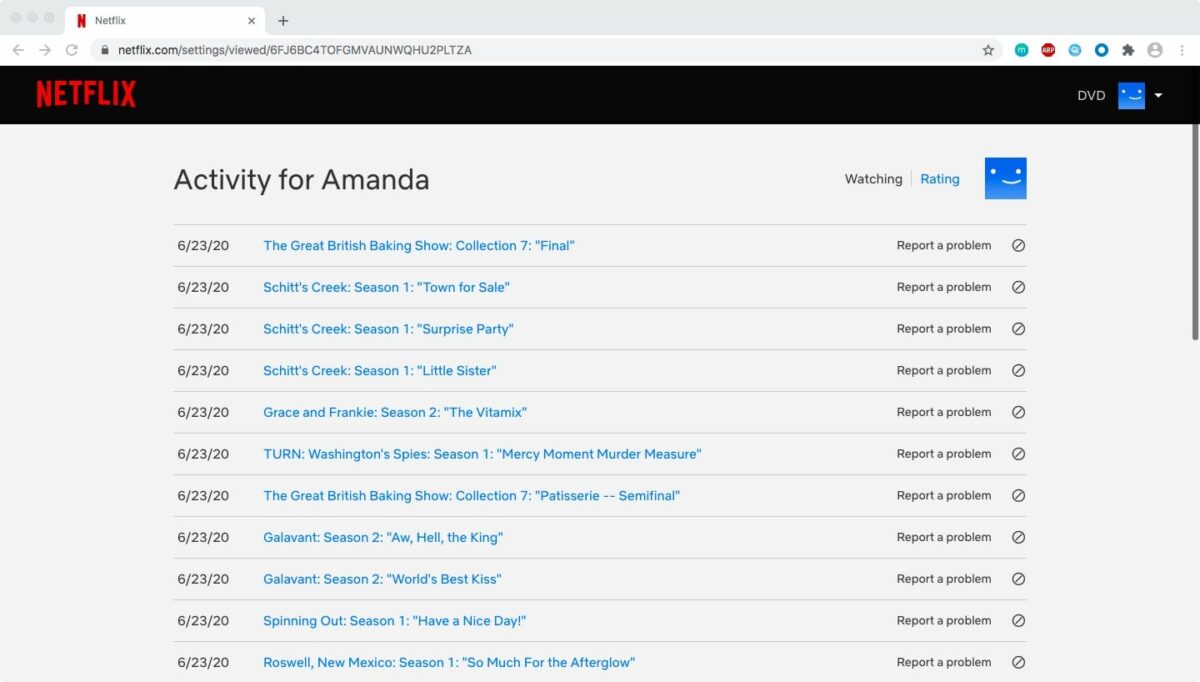This screenshot has width=1200, height=682.
Task: Open the 'Grace and Frankie: The Vitamix' episode link
Action: (x=395, y=412)
